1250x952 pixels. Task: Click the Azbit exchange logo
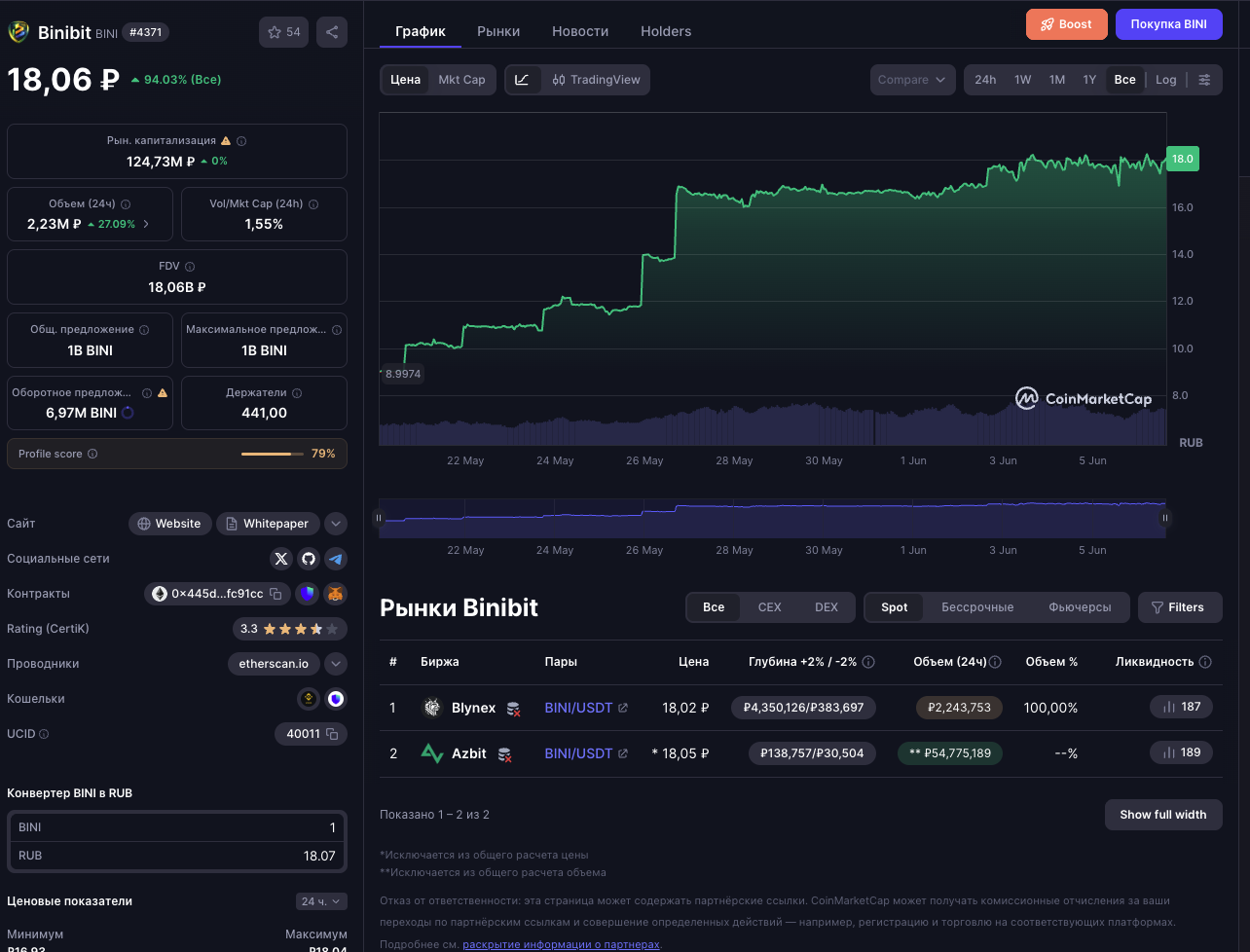[432, 753]
